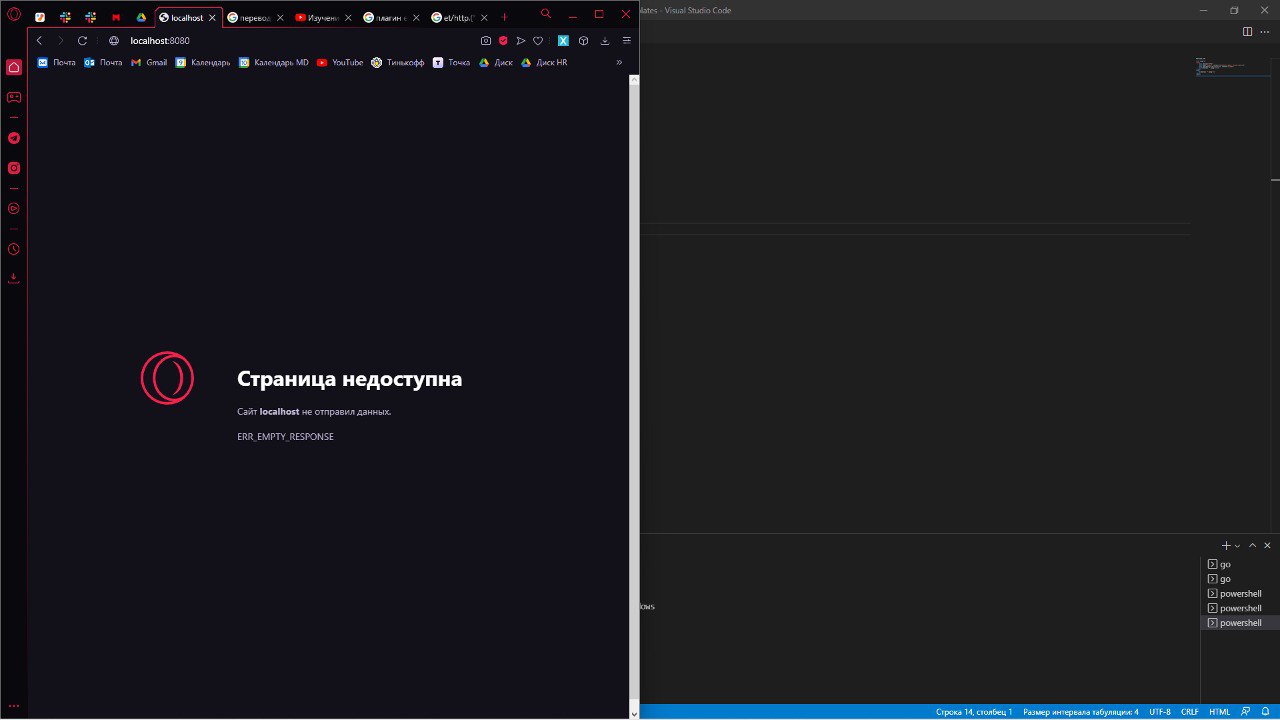Screen dimensions: 1280x720
Task: Change line endings via CRLF
Action: click(1190, 712)
